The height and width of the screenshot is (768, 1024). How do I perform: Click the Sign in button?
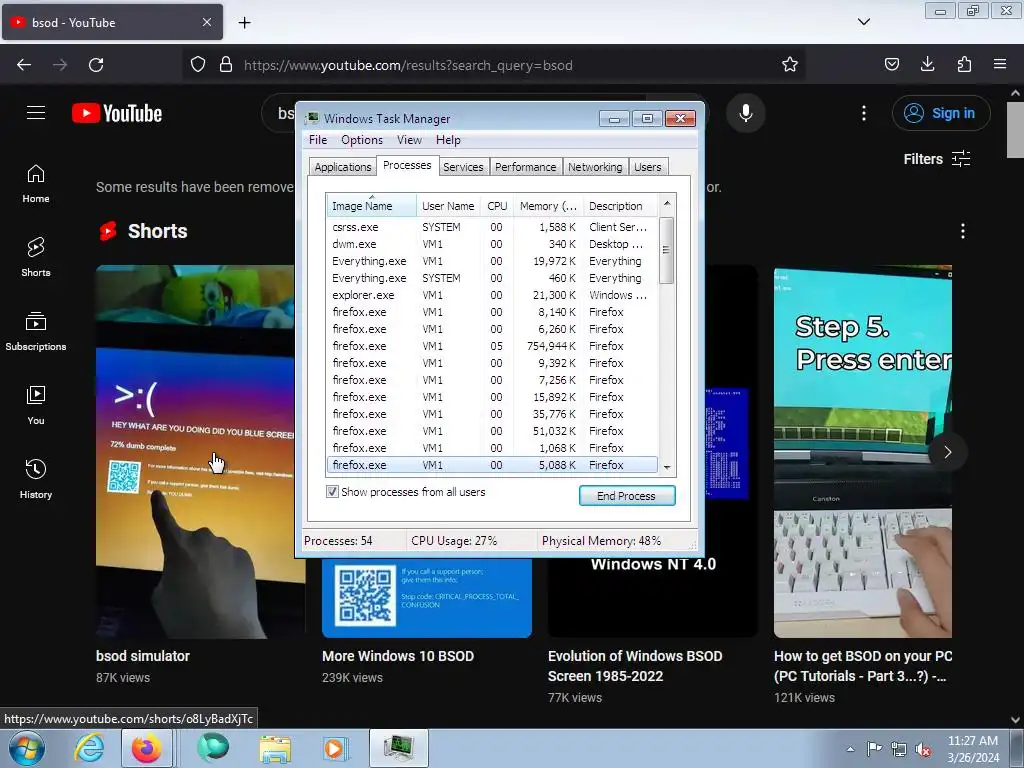pos(941,113)
